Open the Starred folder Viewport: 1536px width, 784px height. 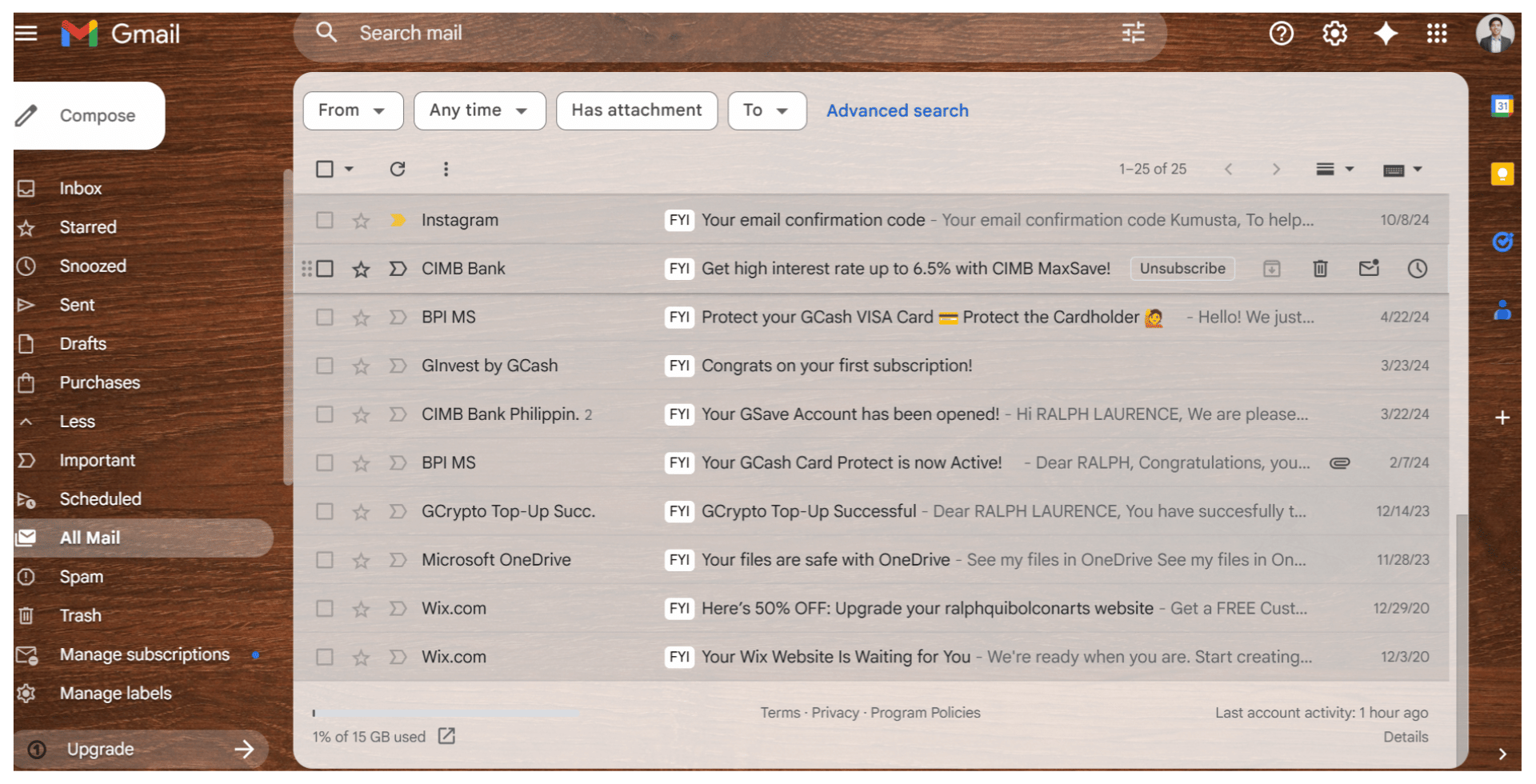pyautogui.click(x=87, y=227)
